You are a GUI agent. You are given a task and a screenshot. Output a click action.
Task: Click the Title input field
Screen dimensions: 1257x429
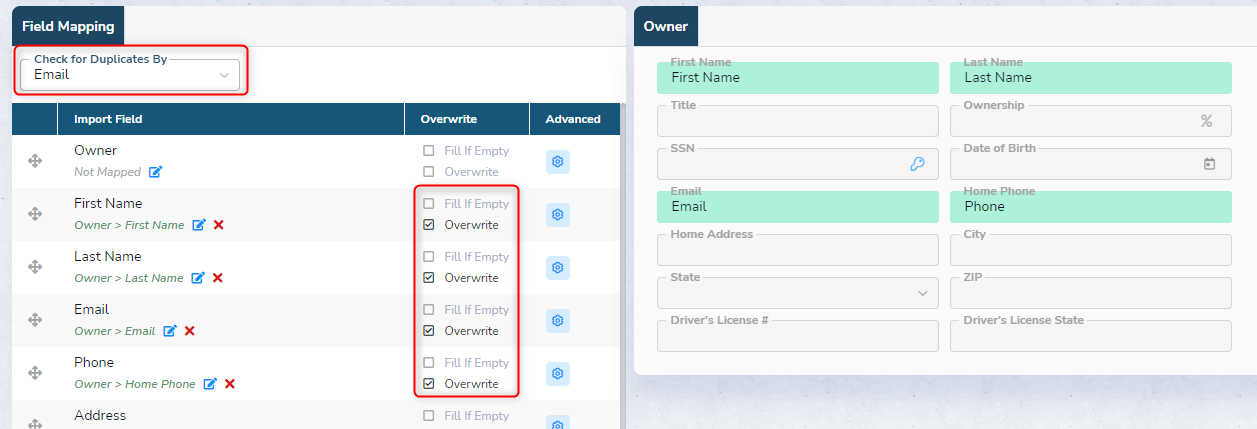[x=798, y=121]
